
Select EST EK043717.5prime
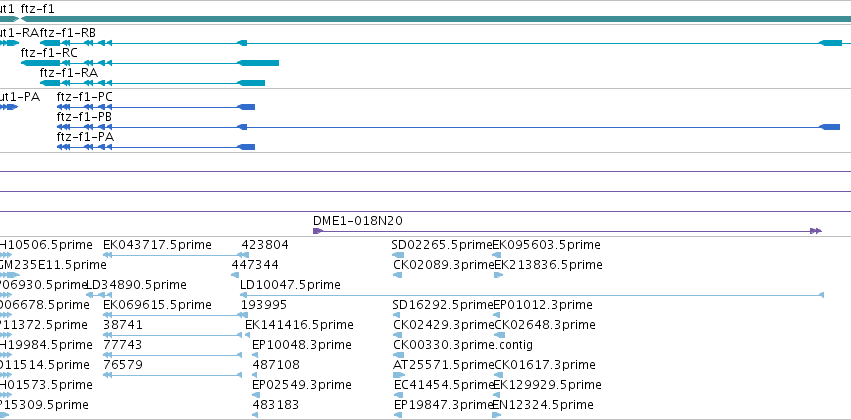point(157,245)
